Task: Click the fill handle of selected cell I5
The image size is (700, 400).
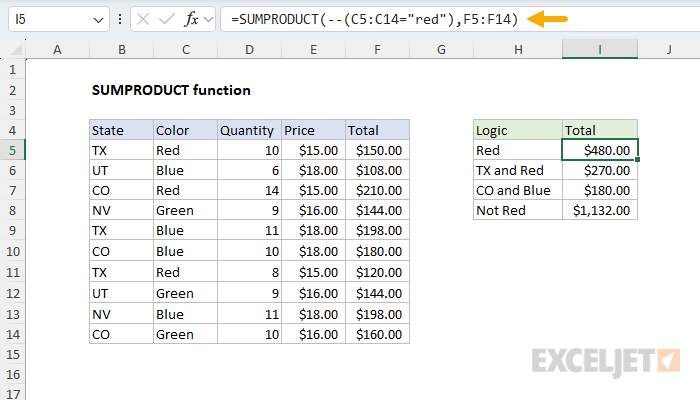Action: 638,159
